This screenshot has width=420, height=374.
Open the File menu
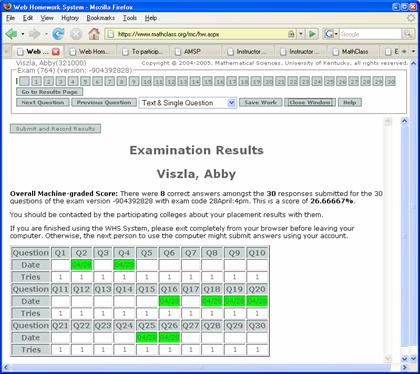coord(10,18)
